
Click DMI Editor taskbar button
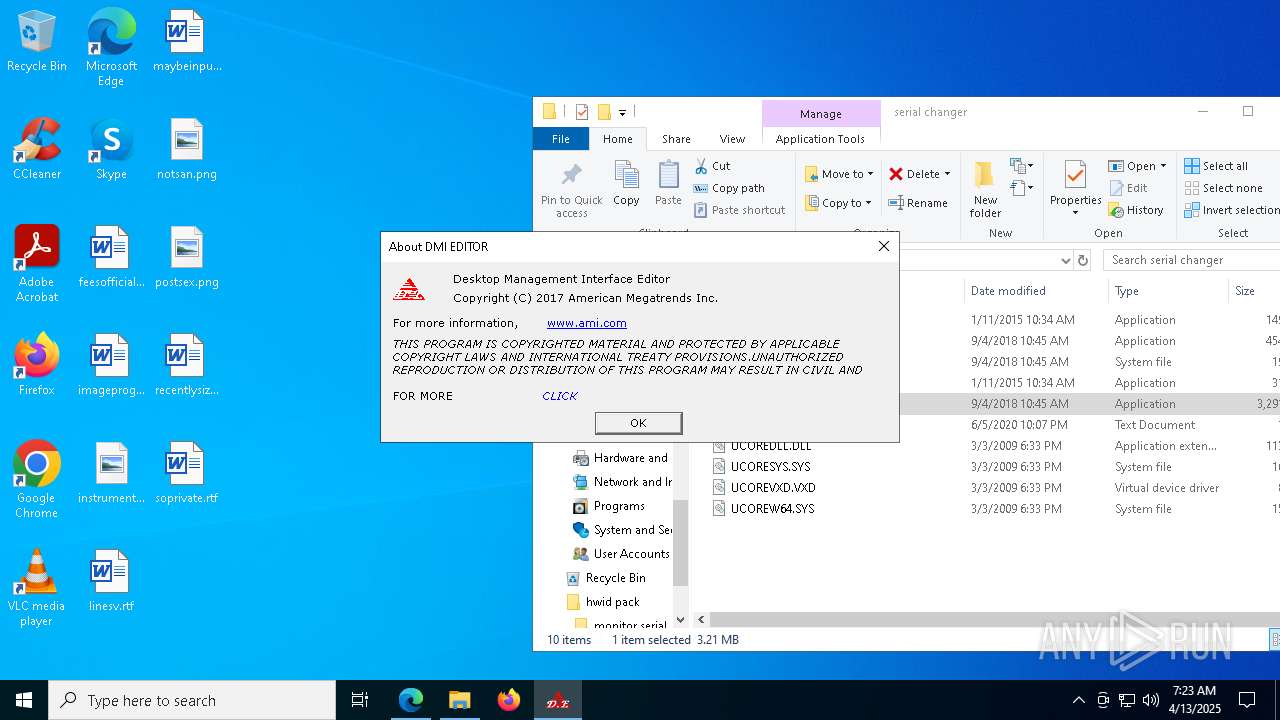point(557,700)
